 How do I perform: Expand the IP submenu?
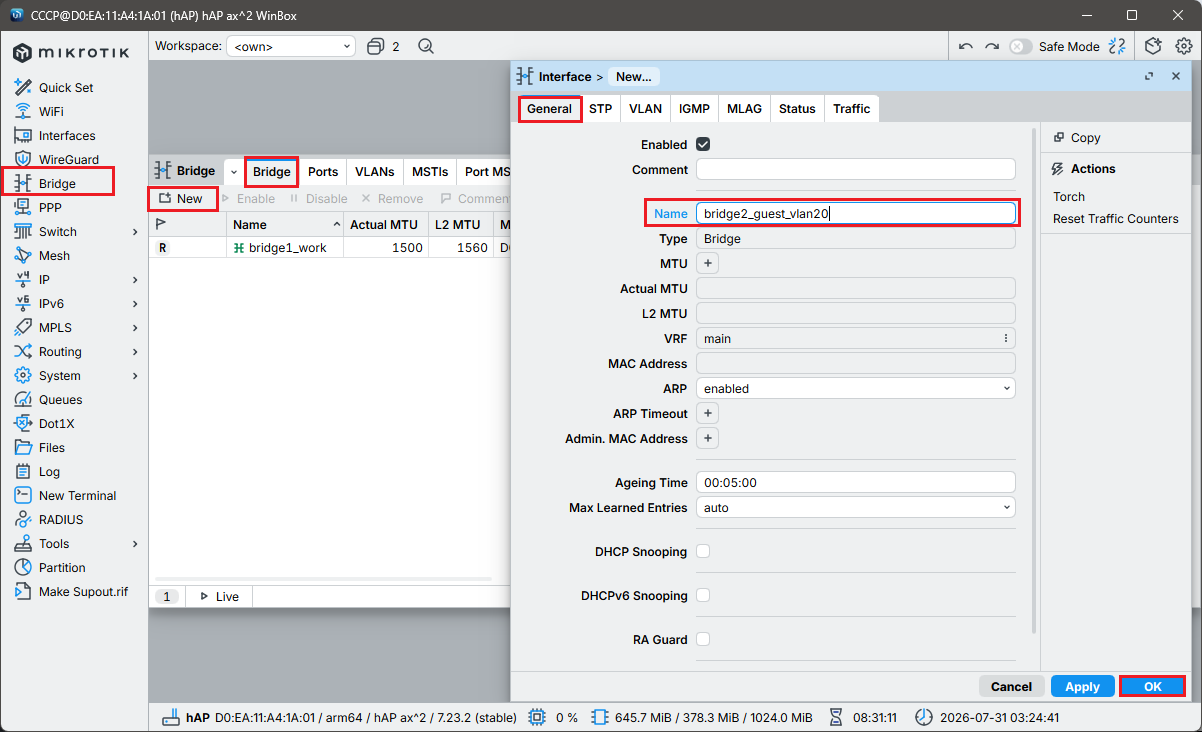click(135, 279)
